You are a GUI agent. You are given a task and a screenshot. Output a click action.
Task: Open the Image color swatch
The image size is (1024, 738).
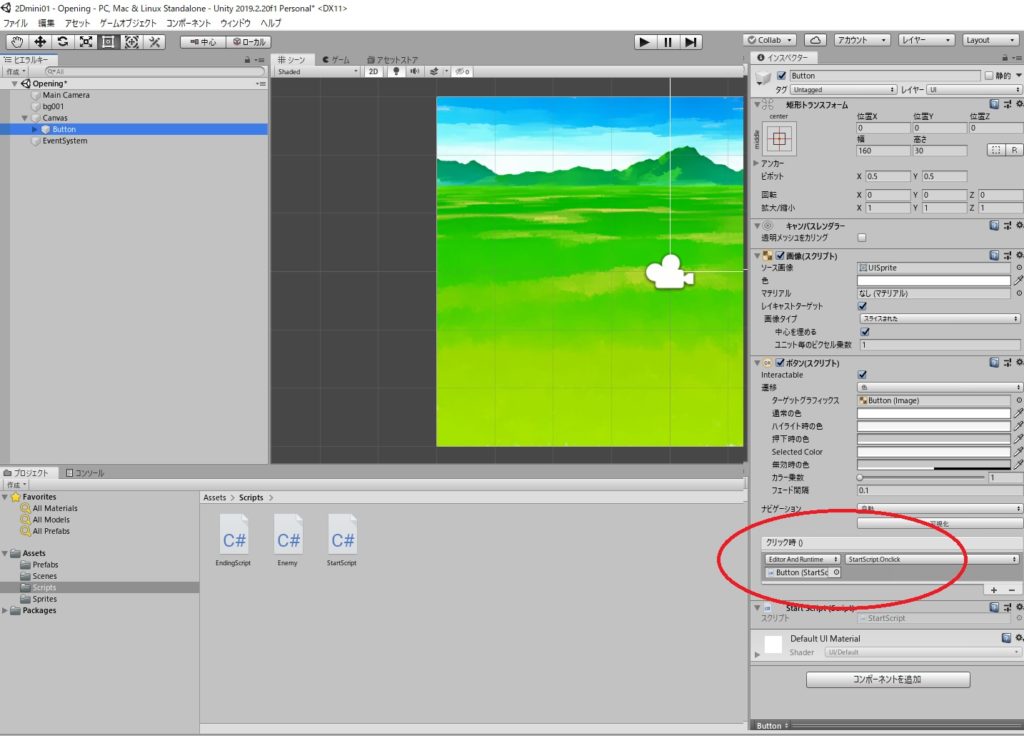coord(933,281)
